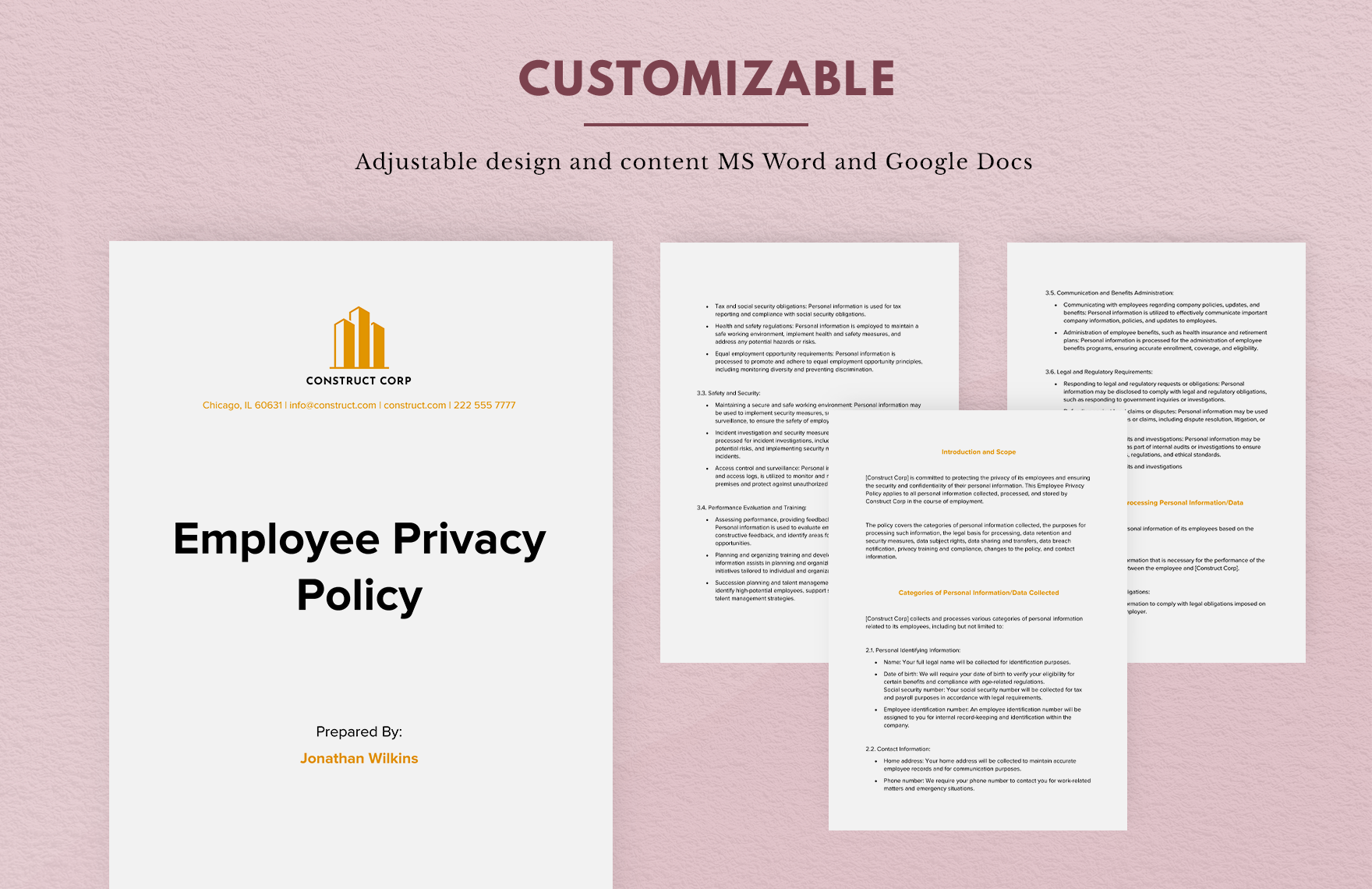Click the '2.1. Personal Identifying Information:' subheading
The height and width of the screenshot is (889, 1372).
coord(913,650)
